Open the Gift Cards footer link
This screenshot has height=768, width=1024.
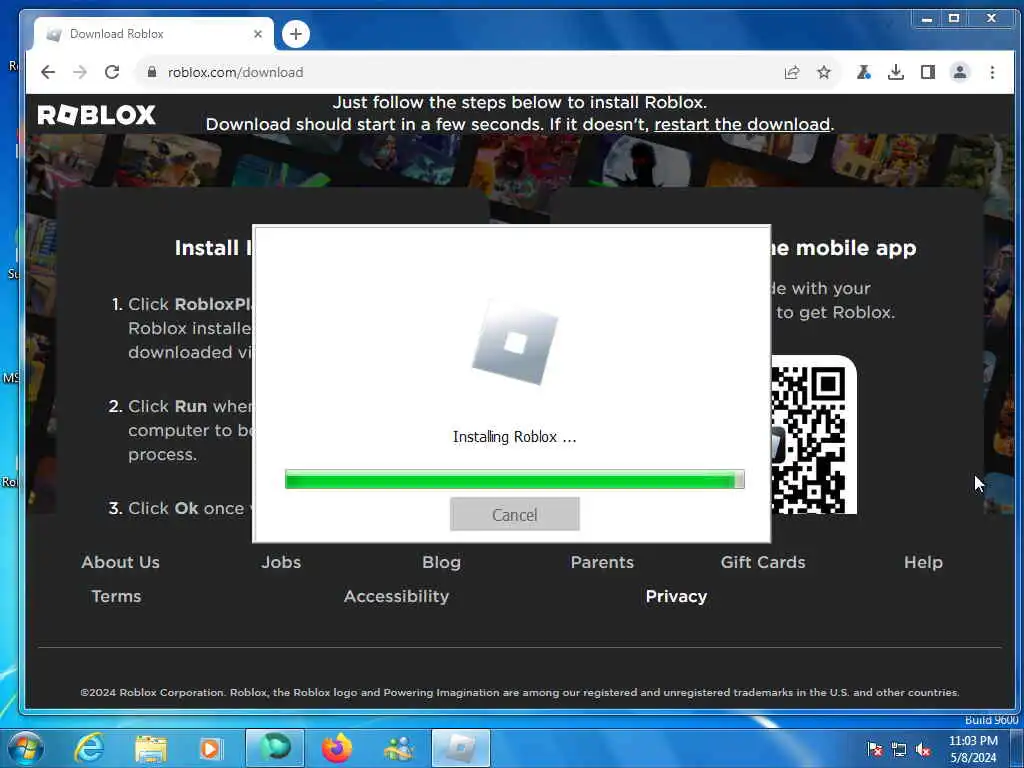coord(763,562)
